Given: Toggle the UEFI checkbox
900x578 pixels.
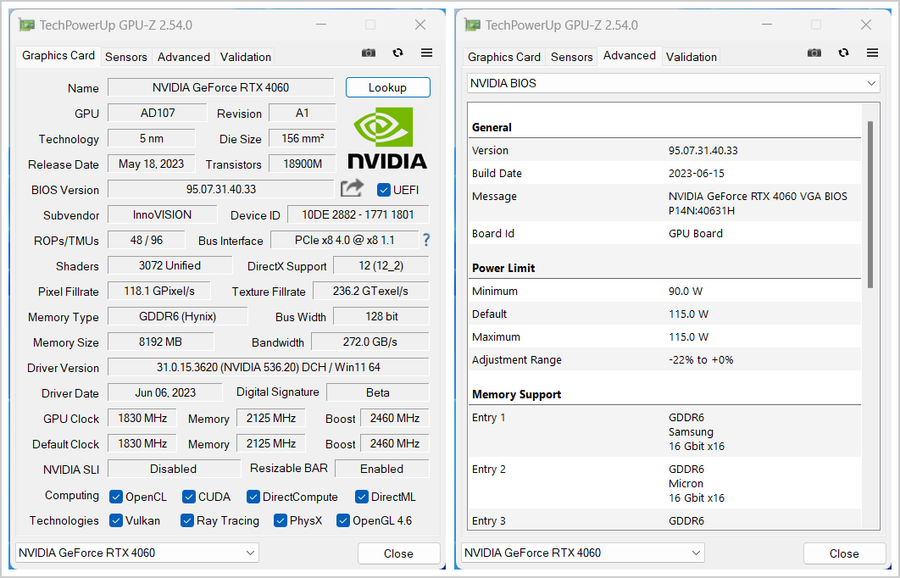Looking at the screenshot, I should point(384,189).
